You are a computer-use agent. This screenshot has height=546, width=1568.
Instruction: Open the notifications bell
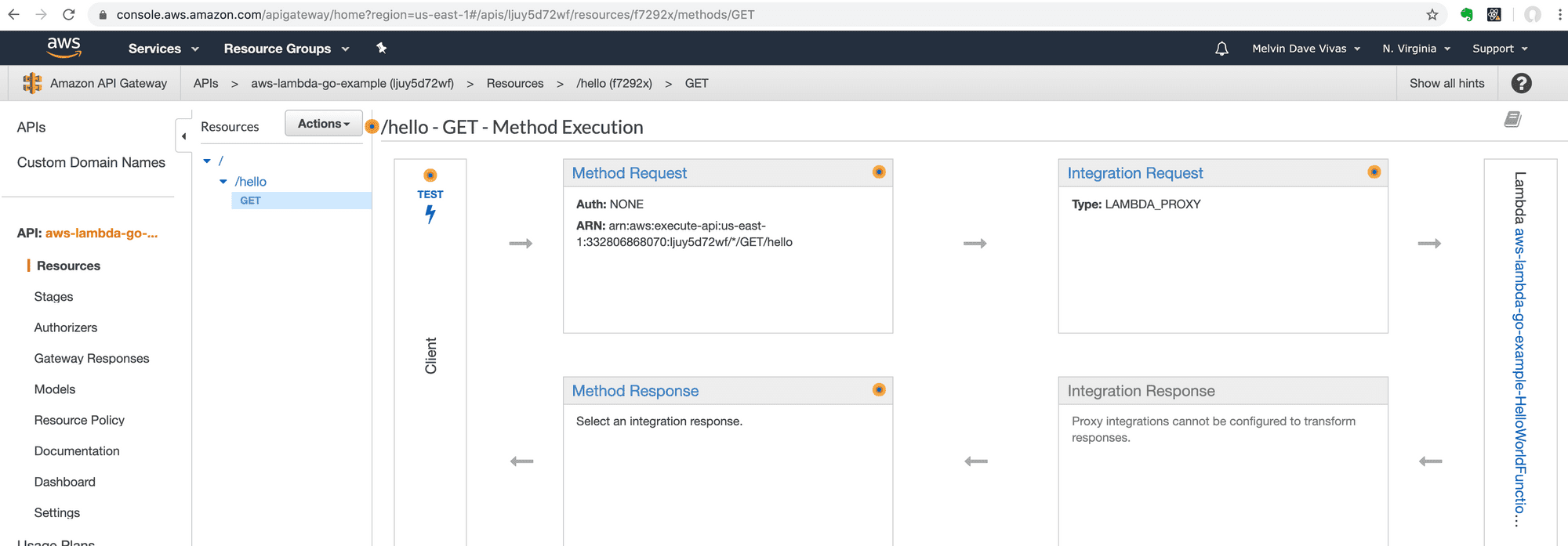click(x=1221, y=49)
